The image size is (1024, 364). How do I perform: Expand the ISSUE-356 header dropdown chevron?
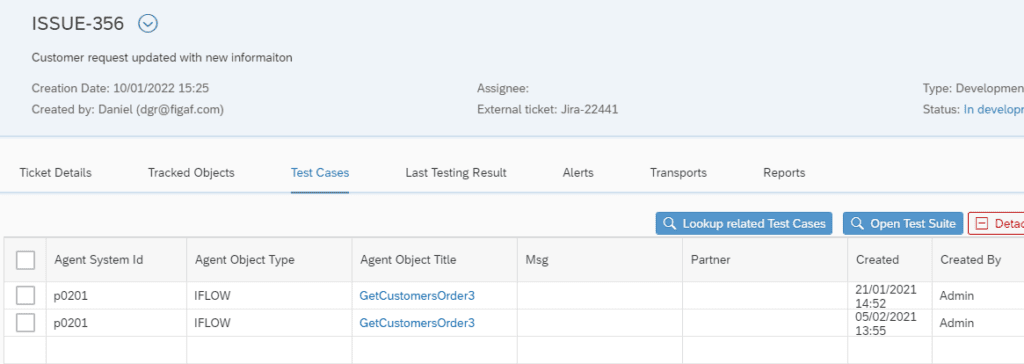point(148,24)
